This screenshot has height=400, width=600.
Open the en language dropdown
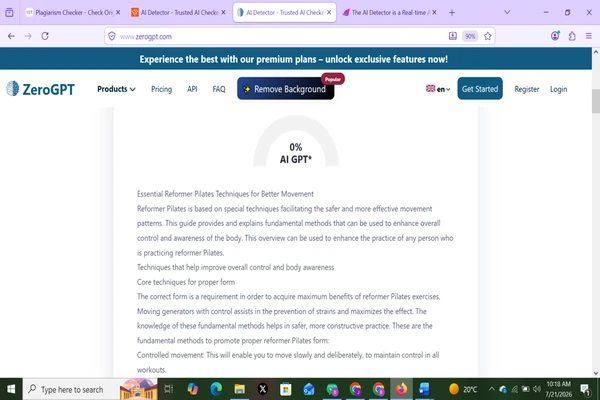point(438,89)
